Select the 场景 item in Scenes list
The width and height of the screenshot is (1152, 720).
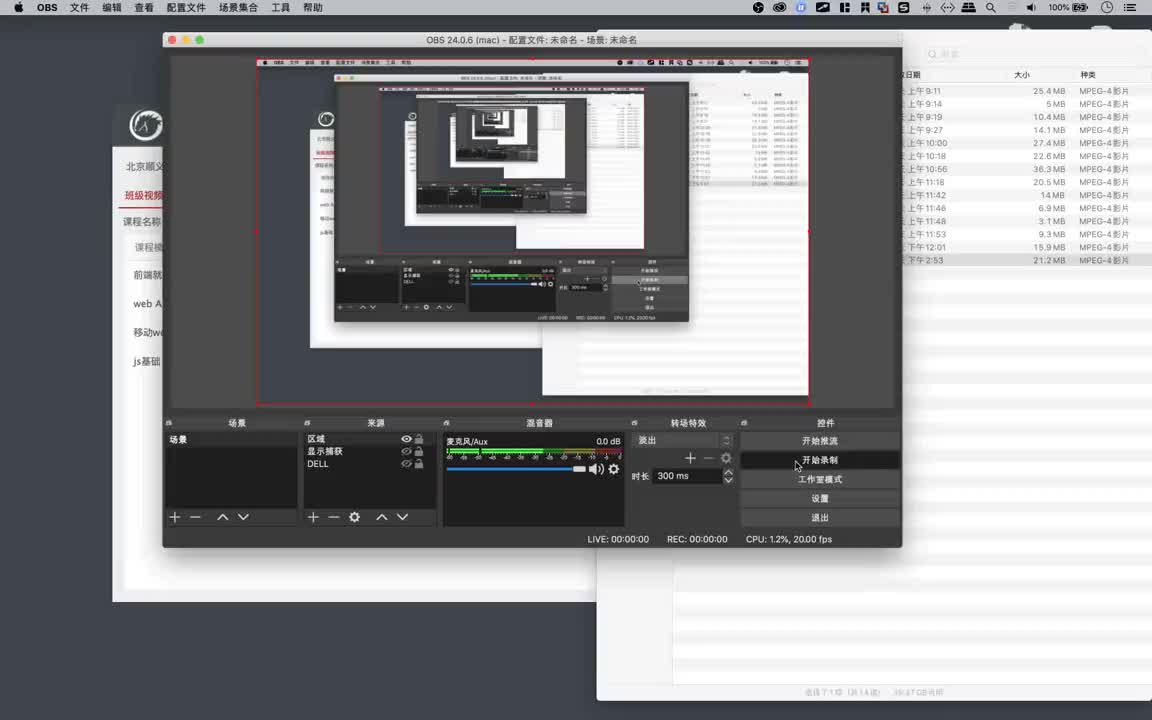pos(231,439)
